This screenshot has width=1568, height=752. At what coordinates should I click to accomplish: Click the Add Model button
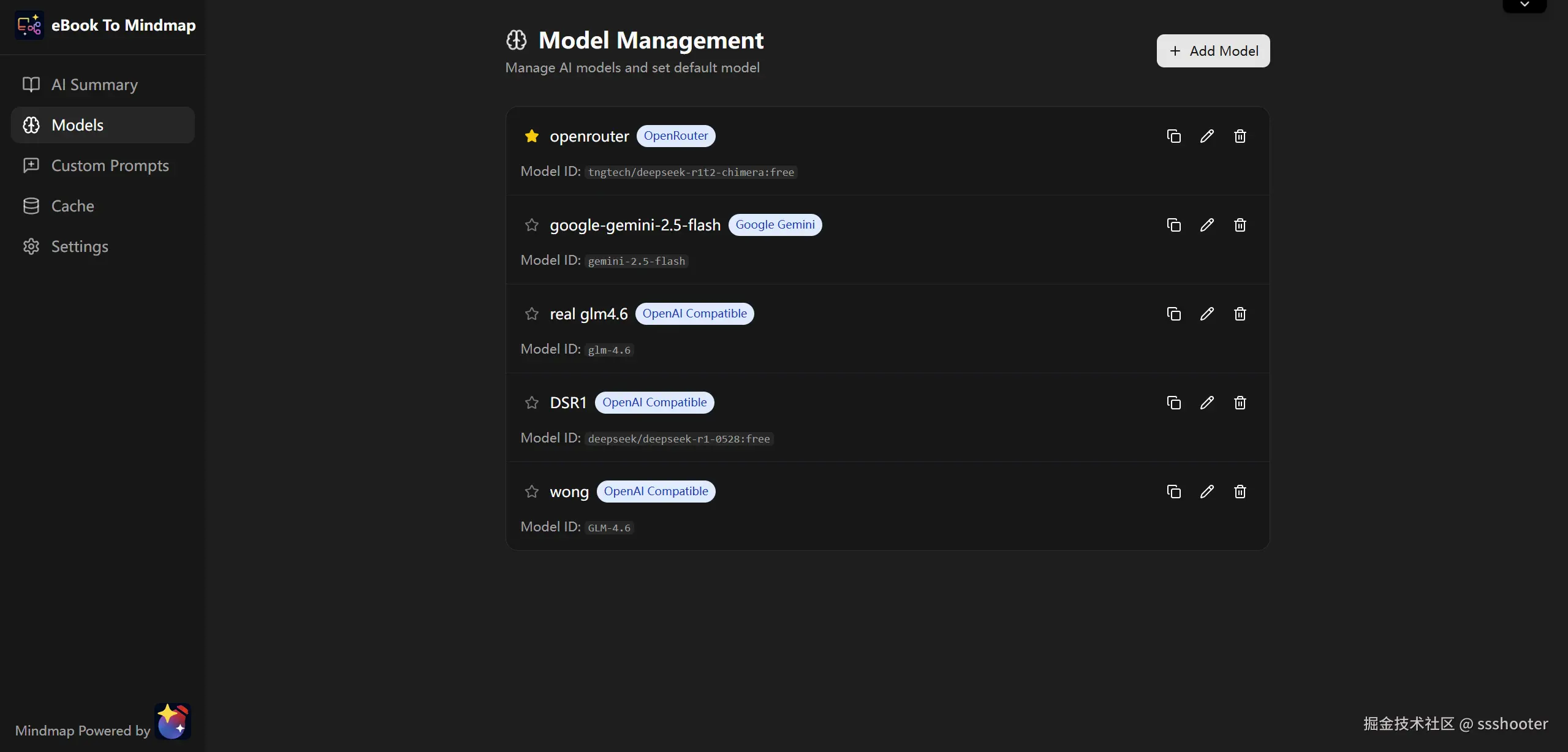(x=1212, y=51)
